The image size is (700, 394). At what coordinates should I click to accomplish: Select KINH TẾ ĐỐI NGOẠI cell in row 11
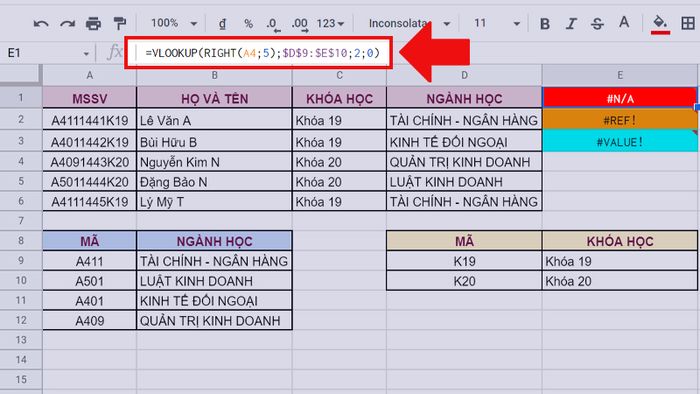tap(214, 301)
